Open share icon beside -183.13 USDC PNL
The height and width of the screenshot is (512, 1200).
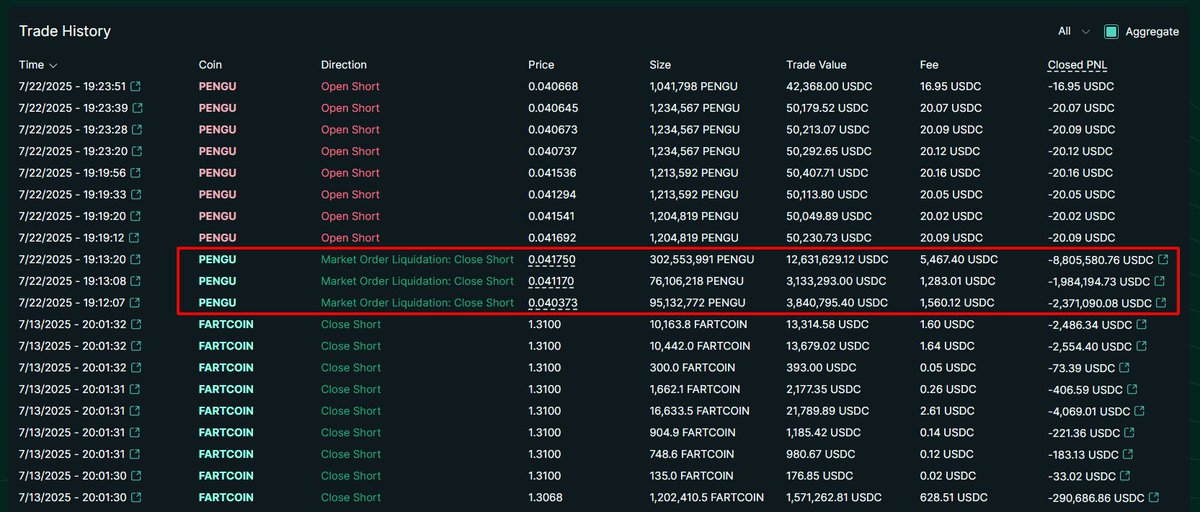1127,454
